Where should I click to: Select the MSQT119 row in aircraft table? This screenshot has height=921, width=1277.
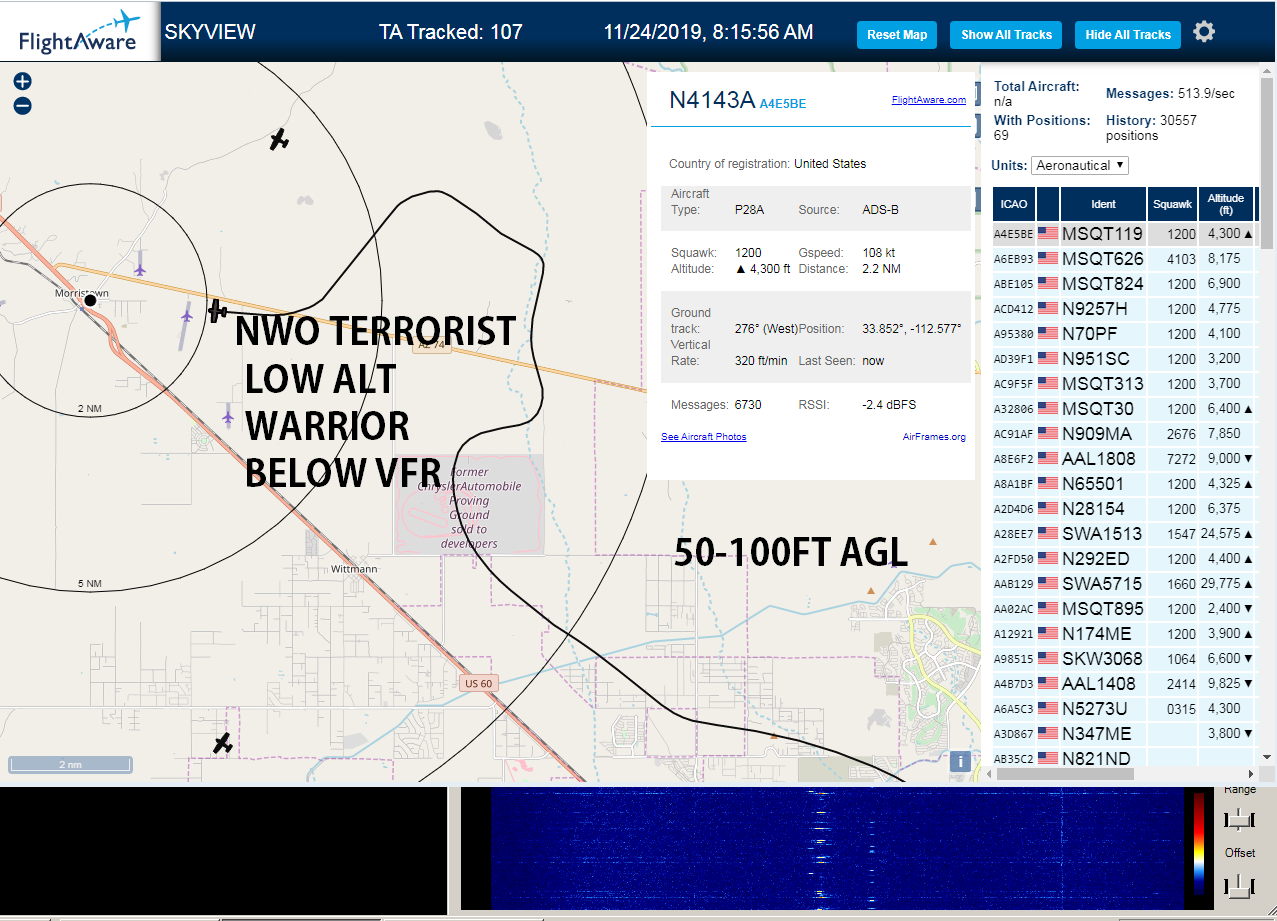click(1124, 234)
